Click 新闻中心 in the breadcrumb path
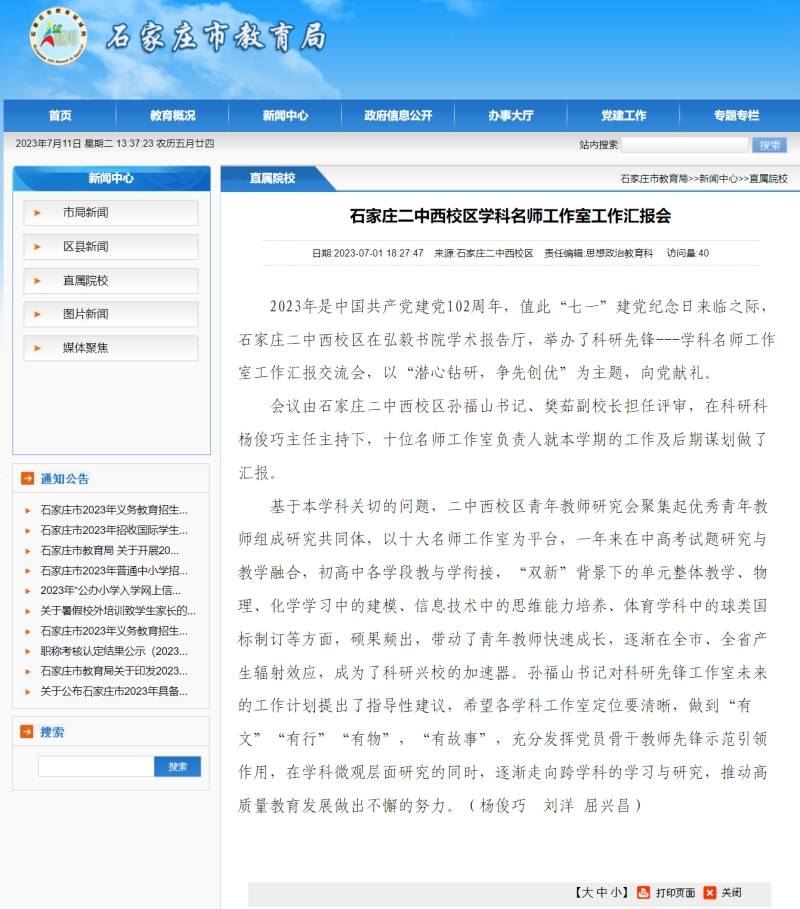Image resolution: width=800 pixels, height=909 pixels. (x=718, y=179)
